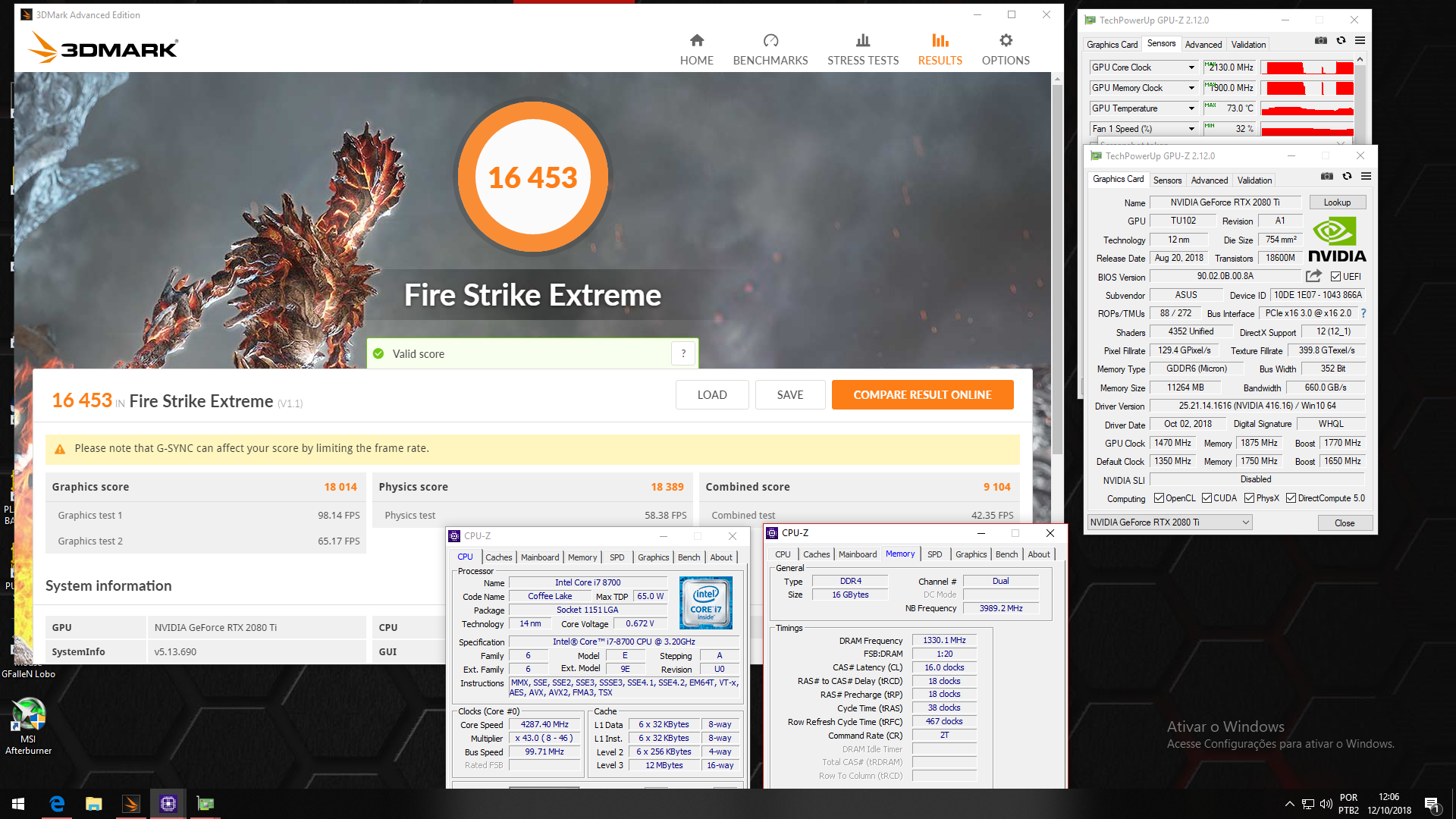
Task: Refresh using front GPU-Z refresh icon
Action: tap(1347, 176)
